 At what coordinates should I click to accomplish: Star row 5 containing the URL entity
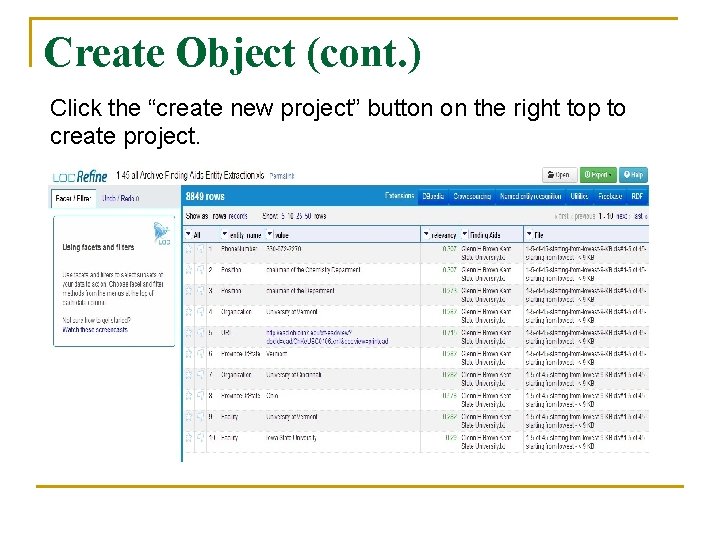click(x=188, y=333)
